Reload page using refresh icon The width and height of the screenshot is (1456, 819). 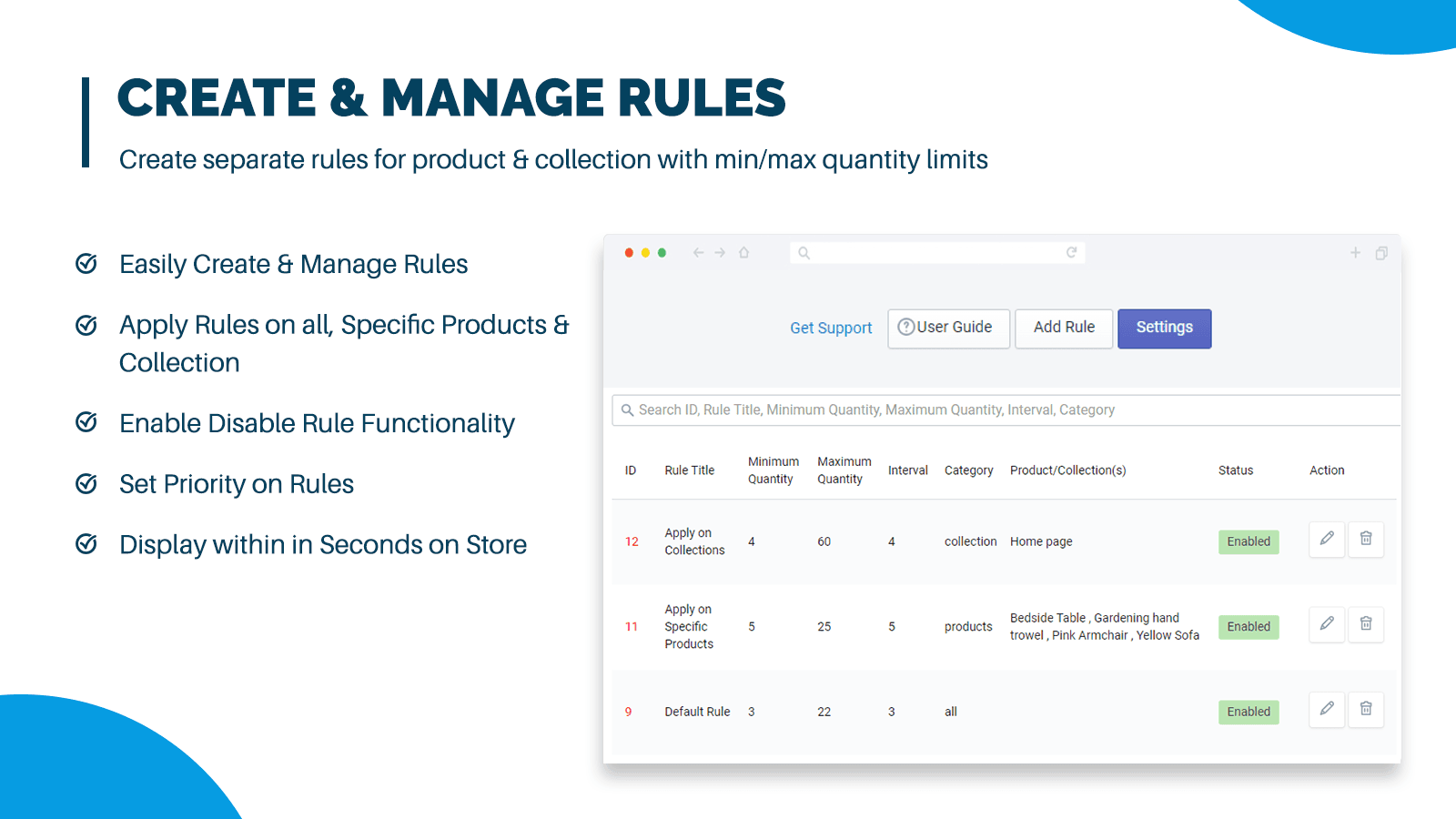point(1071,253)
